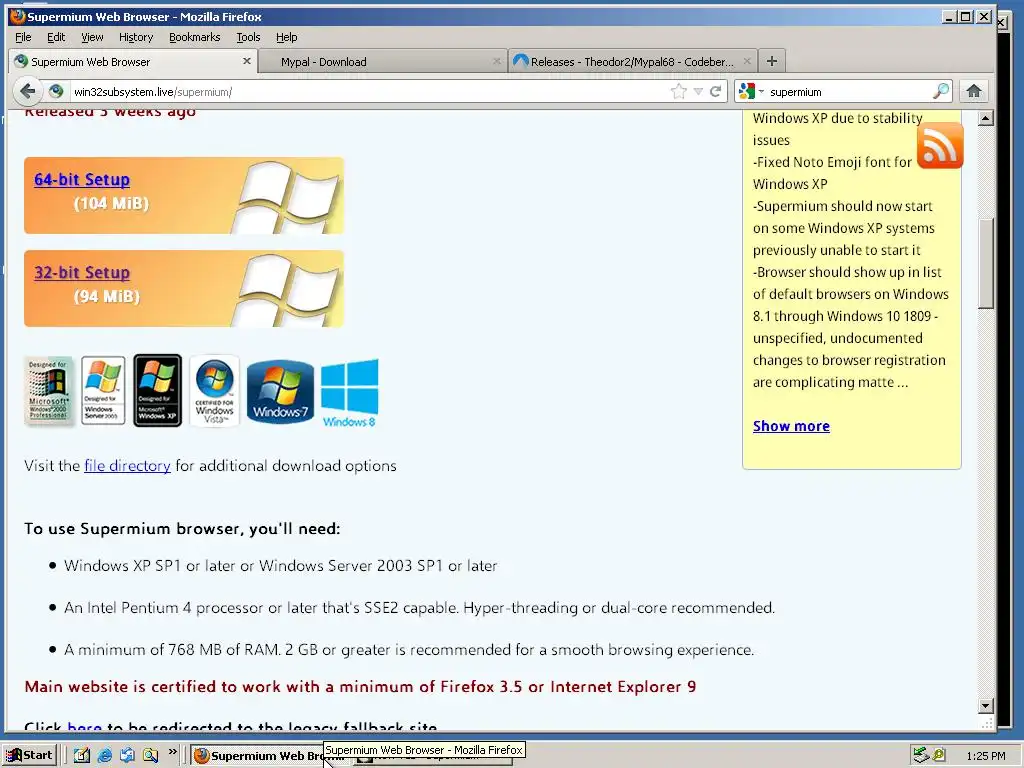Open the Edit menu
Viewport: 1024px width, 768px height.
point(56,37)
